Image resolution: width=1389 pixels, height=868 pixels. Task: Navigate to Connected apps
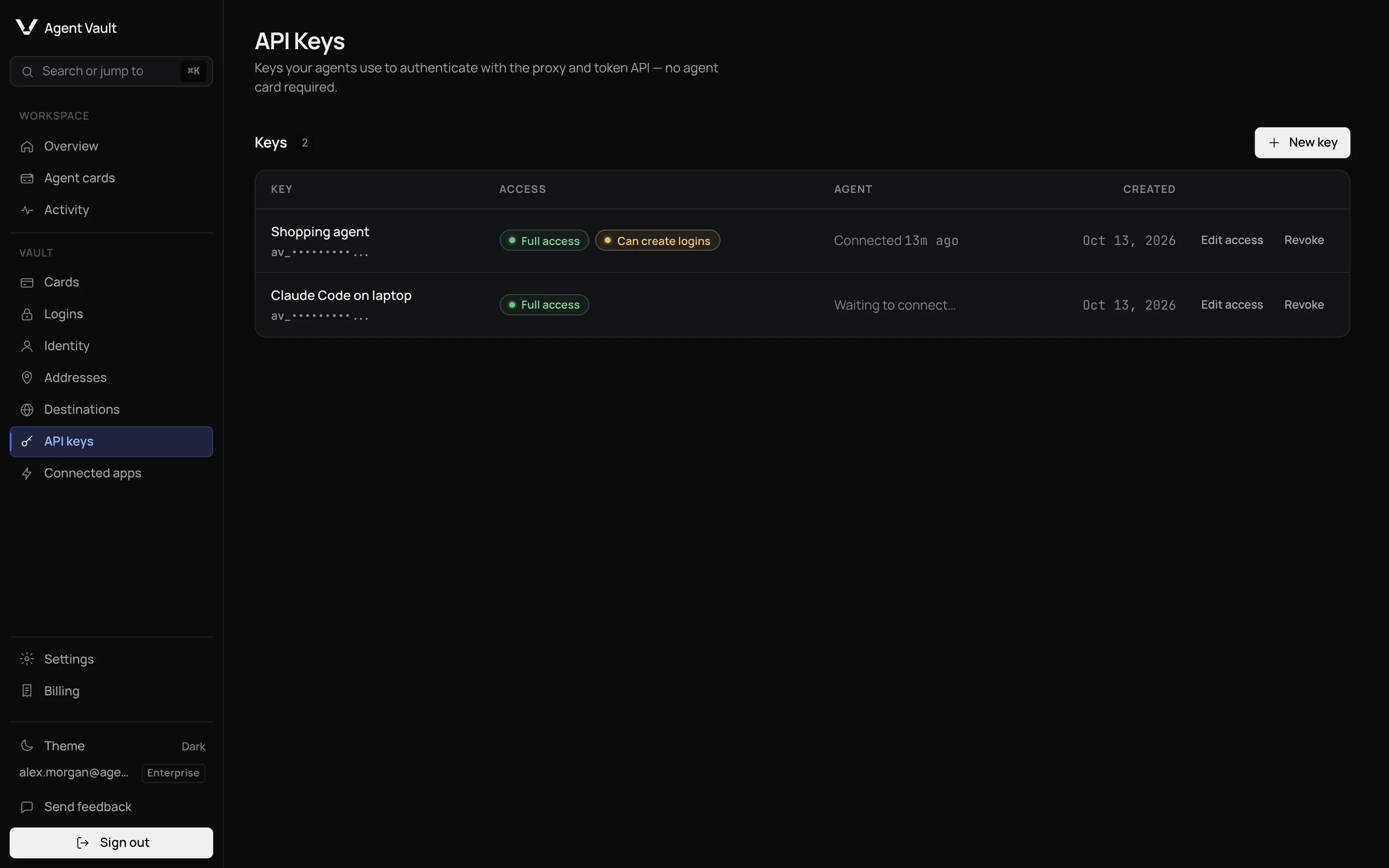tap(111, 474)
